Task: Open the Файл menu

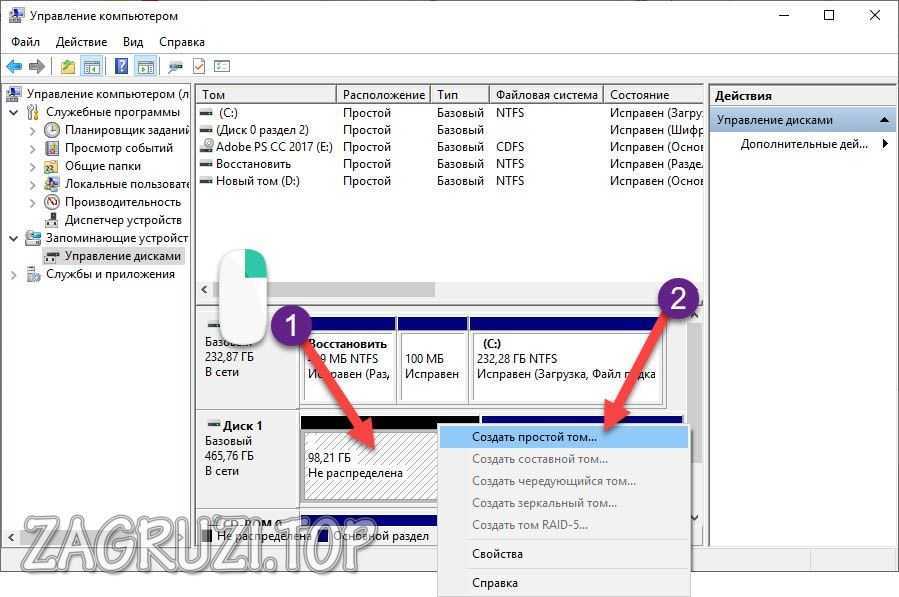Action: [25, 42]
